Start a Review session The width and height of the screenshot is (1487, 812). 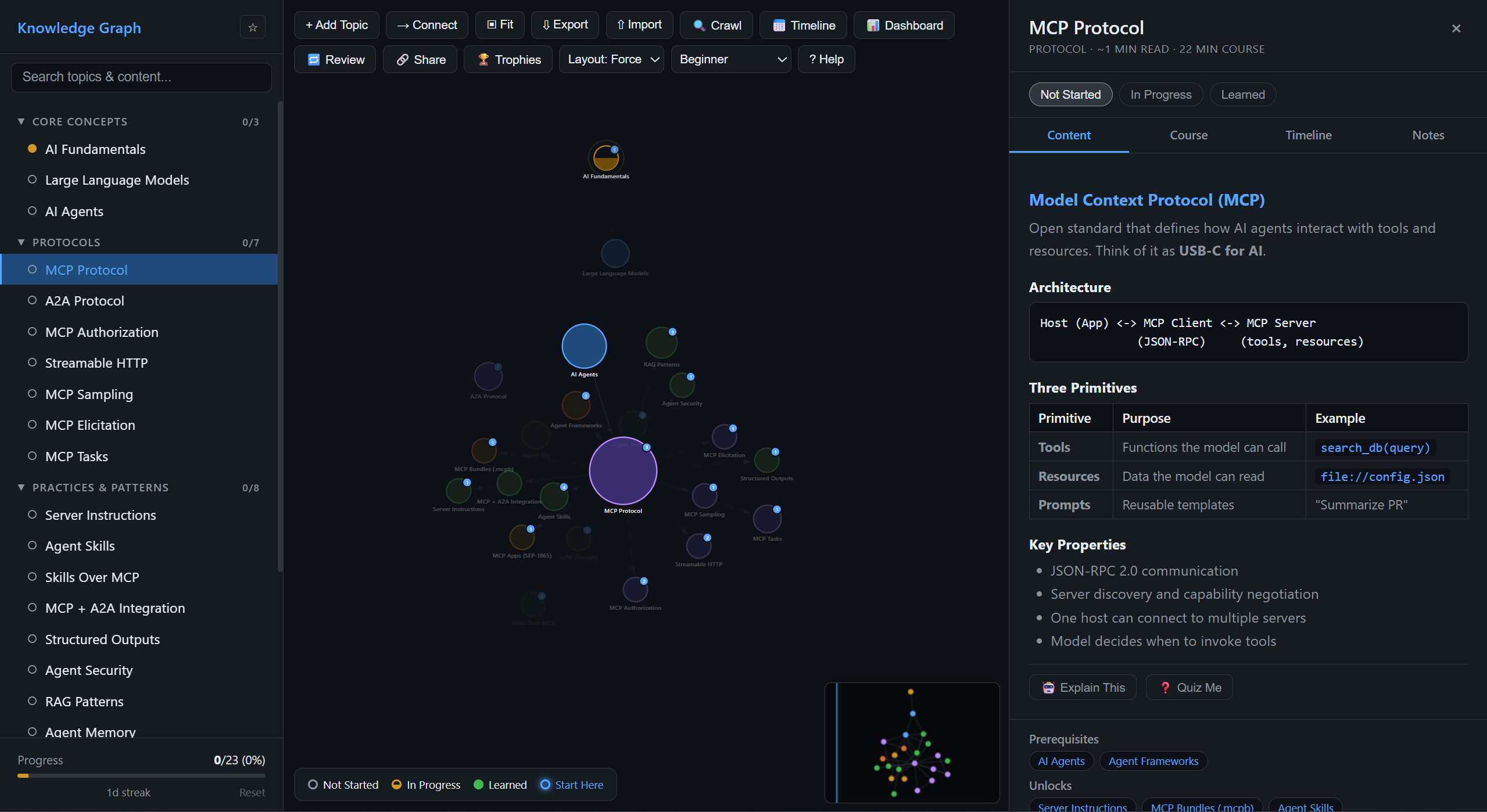pos(335,59)
